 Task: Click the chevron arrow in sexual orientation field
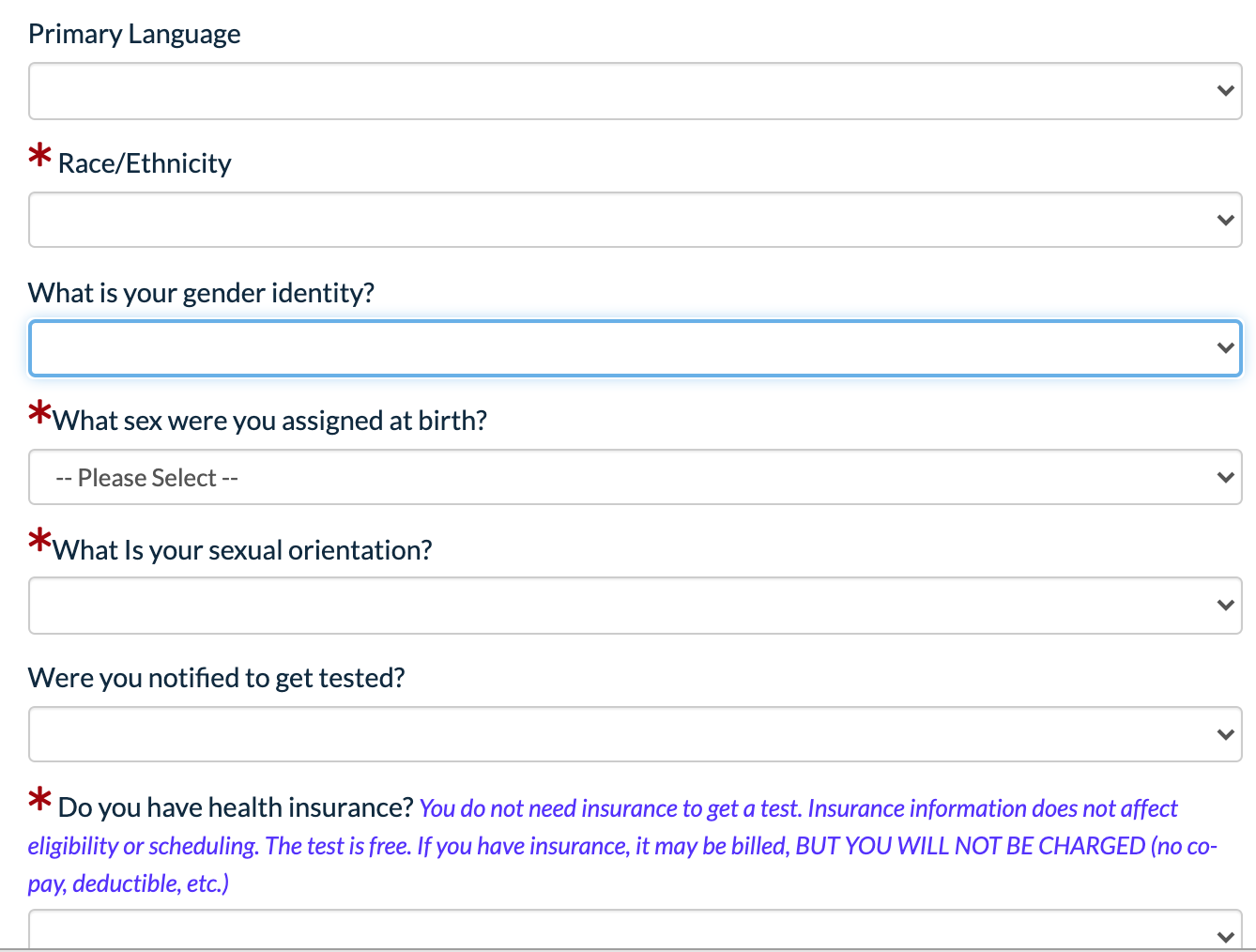pos(1224,606)
